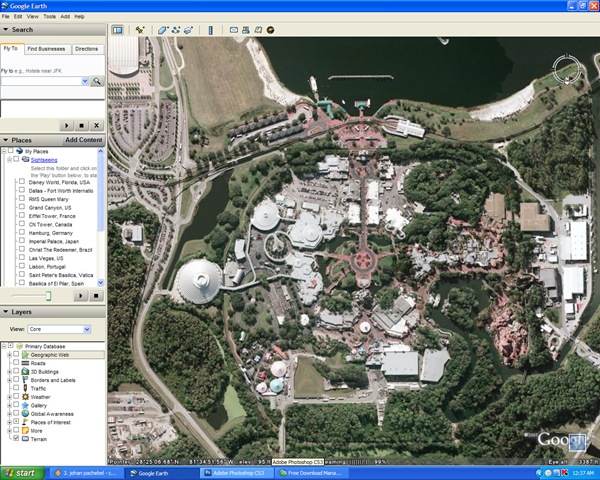Viewport: 600px width, 480px height.
Task: Check the Eiffel Tower, France checkbox
Action: click(22, 216)
